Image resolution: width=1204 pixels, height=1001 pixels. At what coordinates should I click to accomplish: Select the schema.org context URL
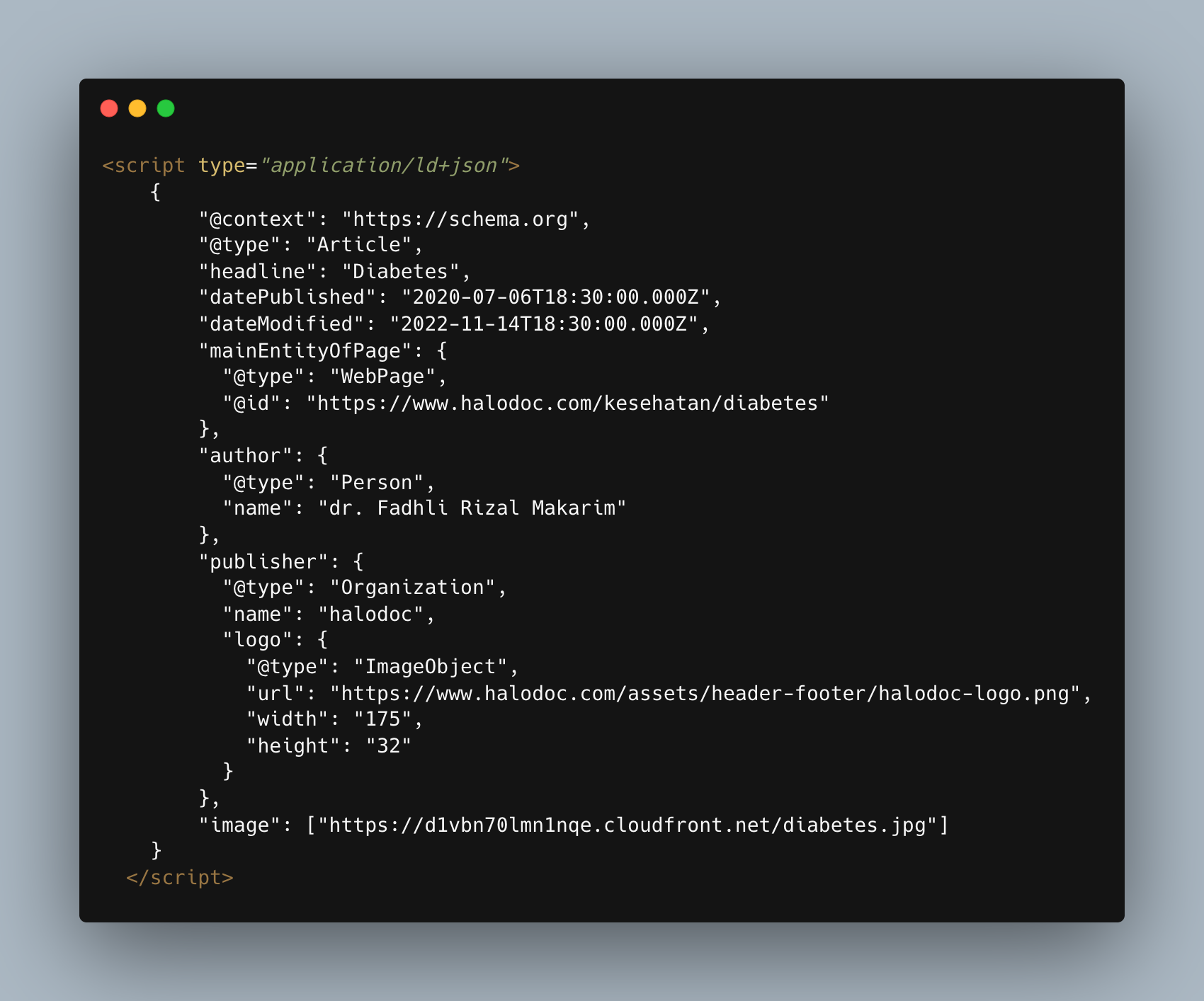460,219
